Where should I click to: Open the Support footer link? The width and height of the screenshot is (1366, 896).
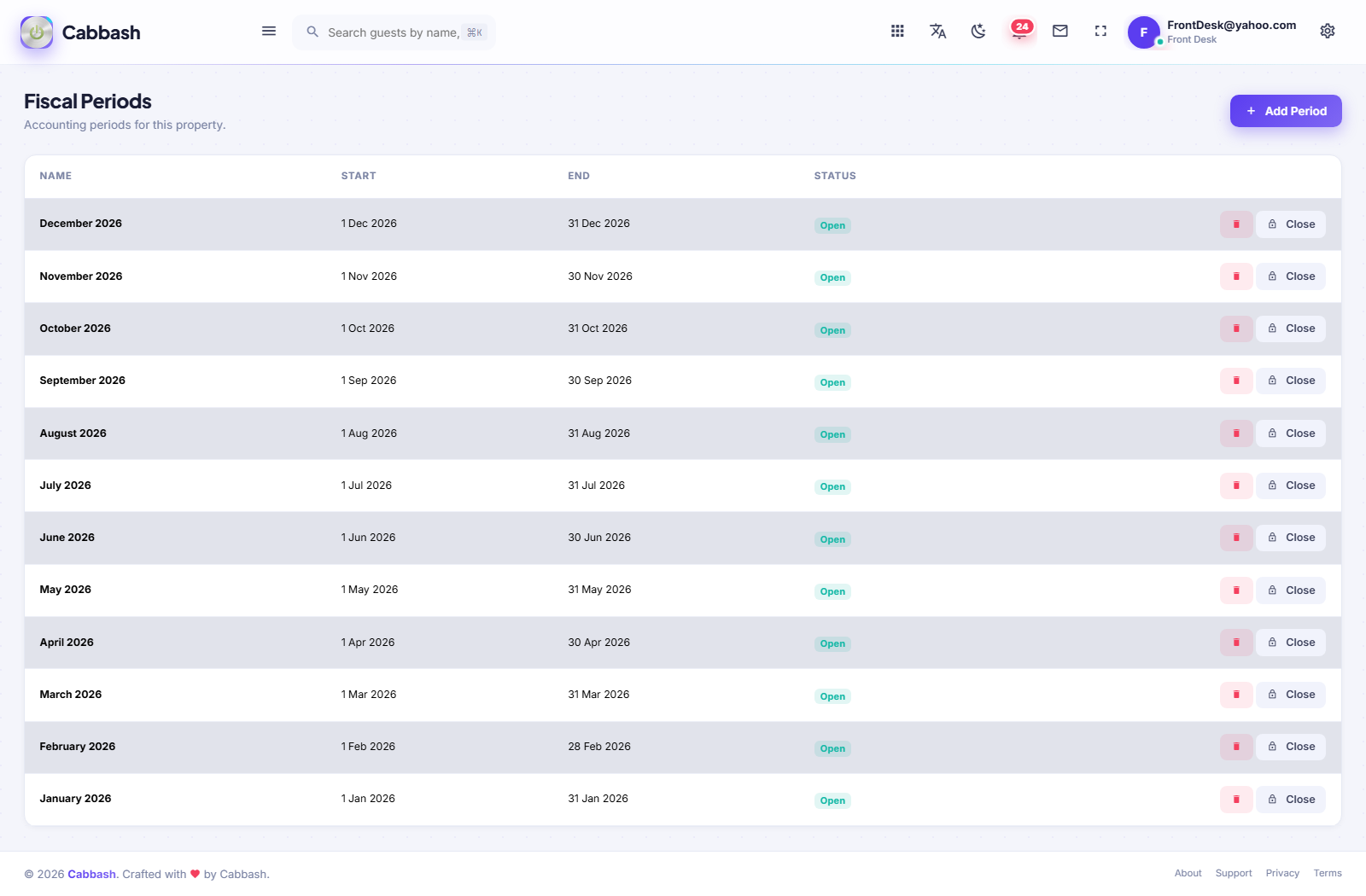click(x=1234, y=873)
